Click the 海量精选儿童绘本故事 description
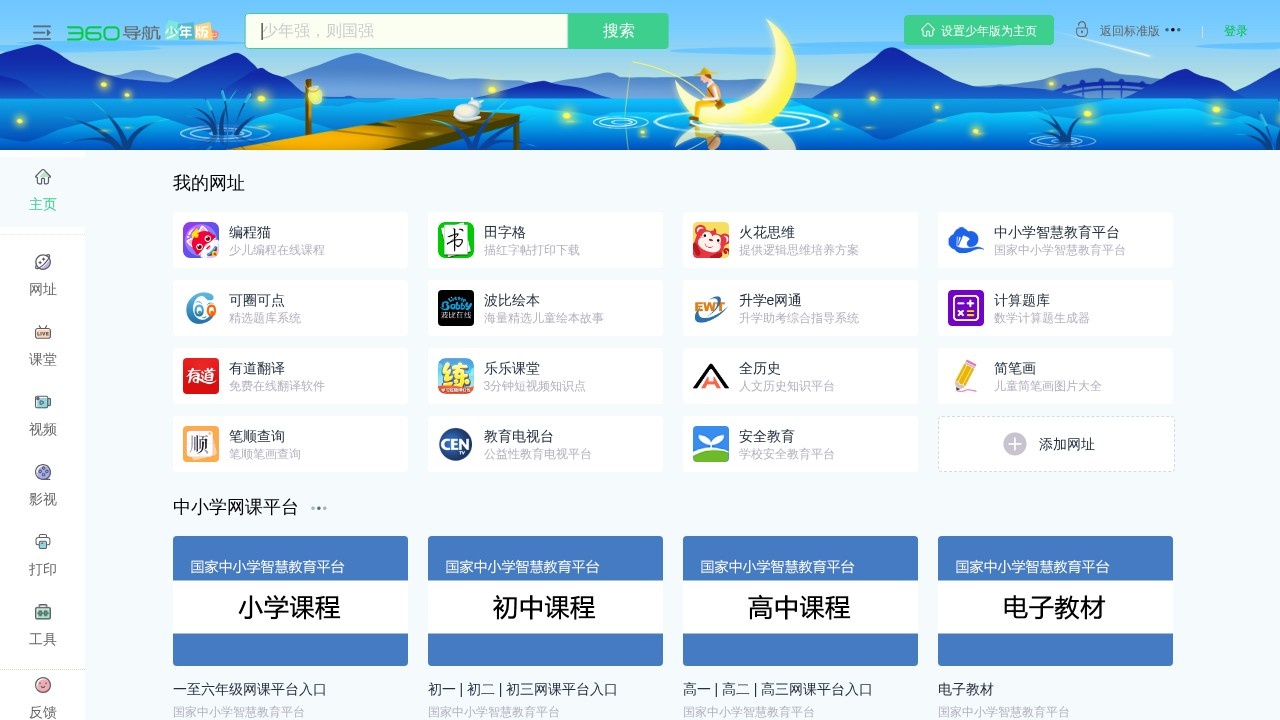Image resolution: width=1280 pixels, height=720 pixels. pos(544,318)
